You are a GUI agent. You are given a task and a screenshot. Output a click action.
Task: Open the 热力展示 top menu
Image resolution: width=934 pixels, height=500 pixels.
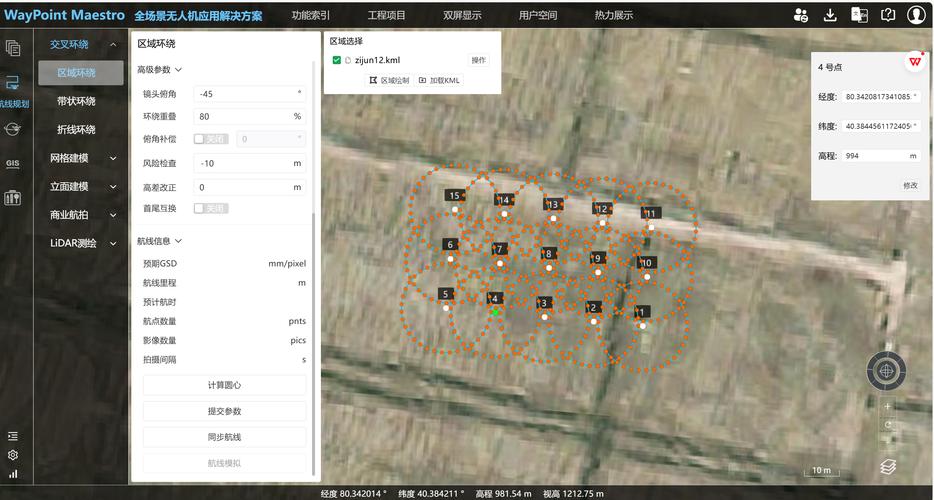[613, 16]
